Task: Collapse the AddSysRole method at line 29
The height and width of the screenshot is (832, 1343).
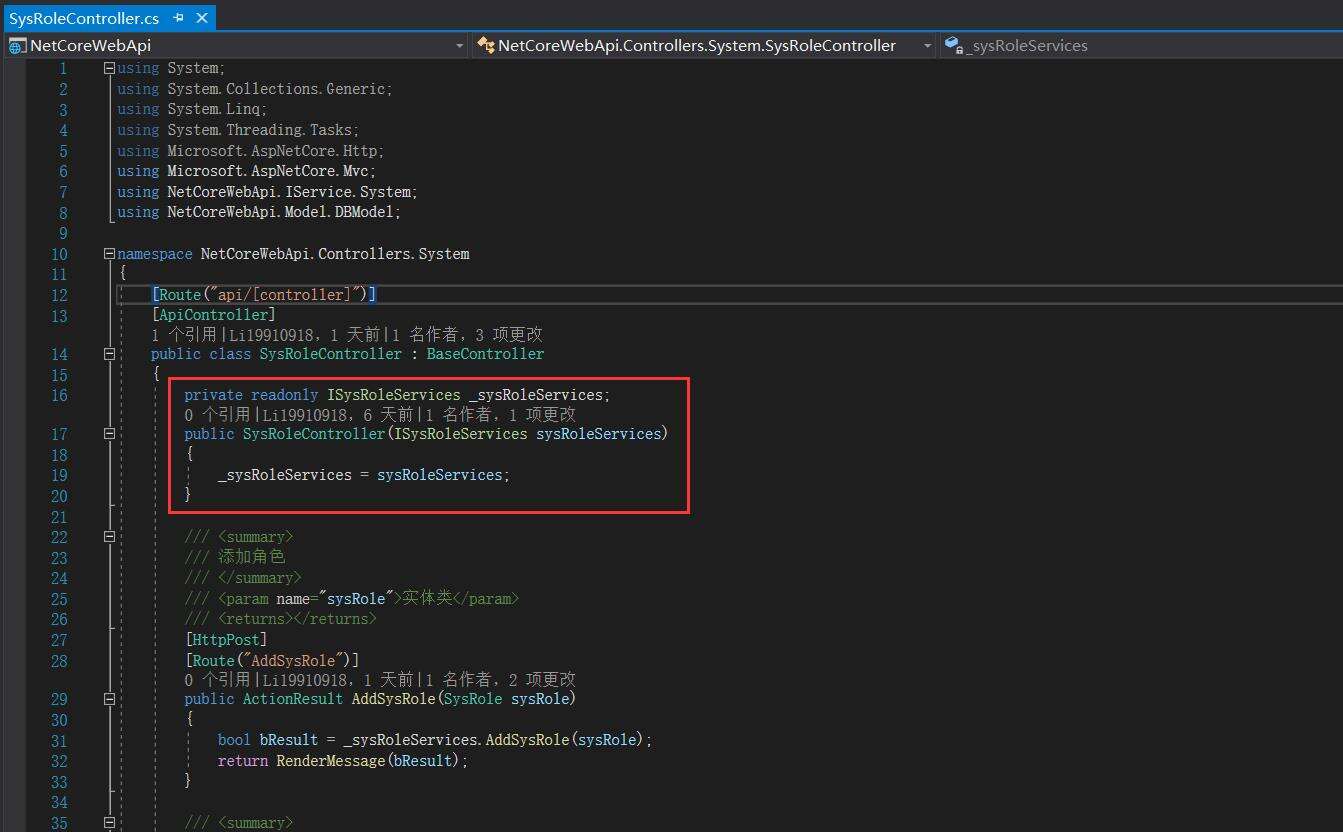Action: [x=109, y=699]
